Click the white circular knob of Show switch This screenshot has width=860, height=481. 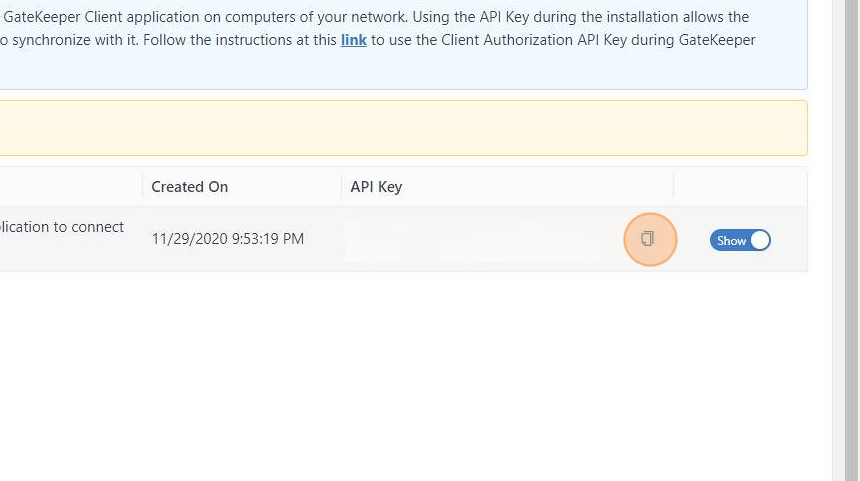tap(760, 240)
